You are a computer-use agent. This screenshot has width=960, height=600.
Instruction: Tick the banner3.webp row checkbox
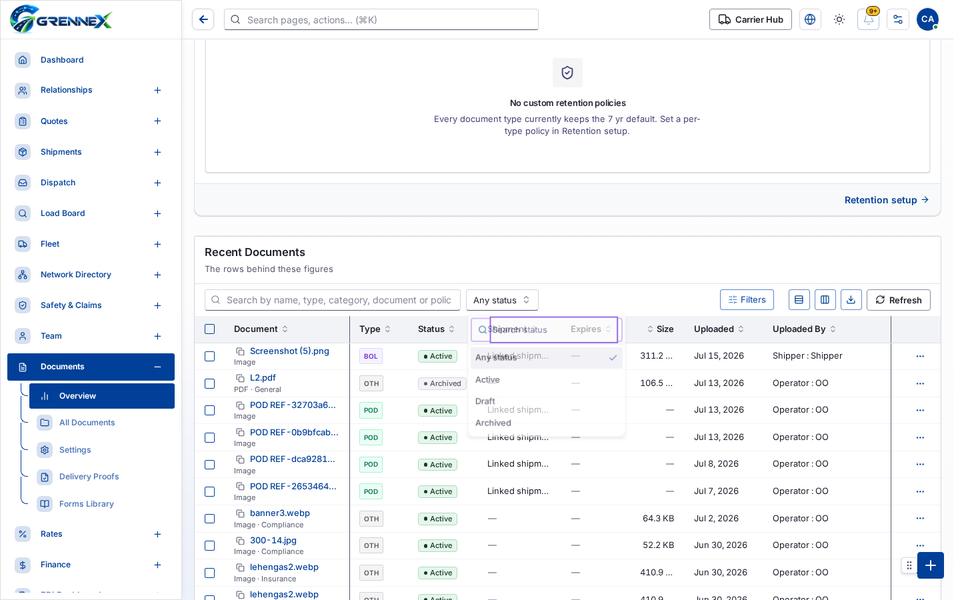tap(209, 519)
